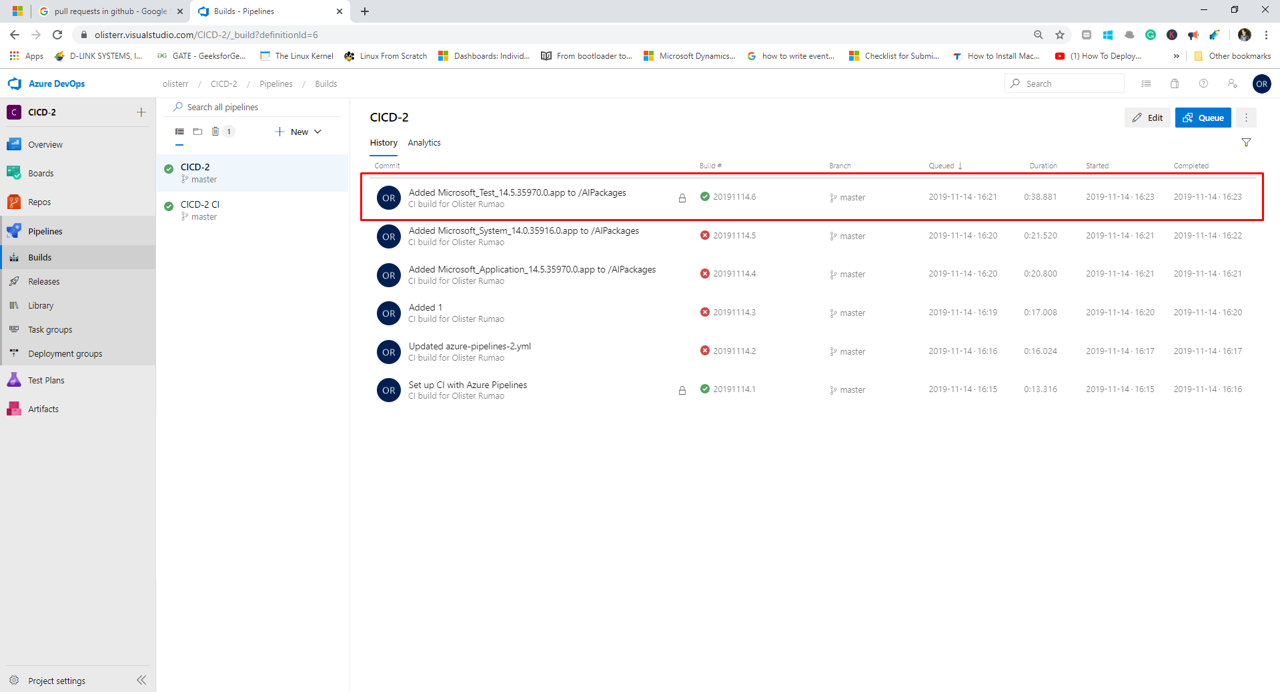Screen dimensions: 1280x692
Task: Open the Artifacts hub
Action: (43, 409)
